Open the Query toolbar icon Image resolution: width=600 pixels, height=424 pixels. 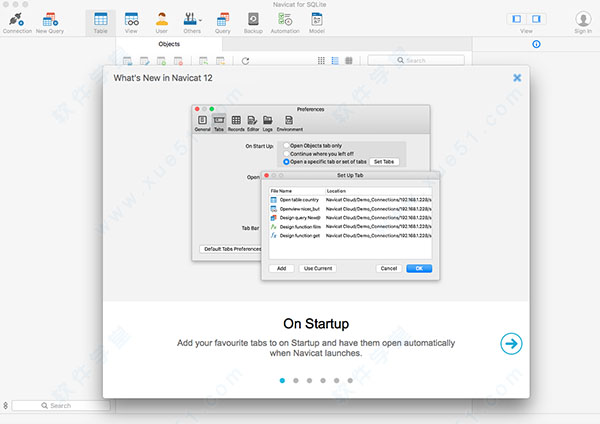[223, 23]
